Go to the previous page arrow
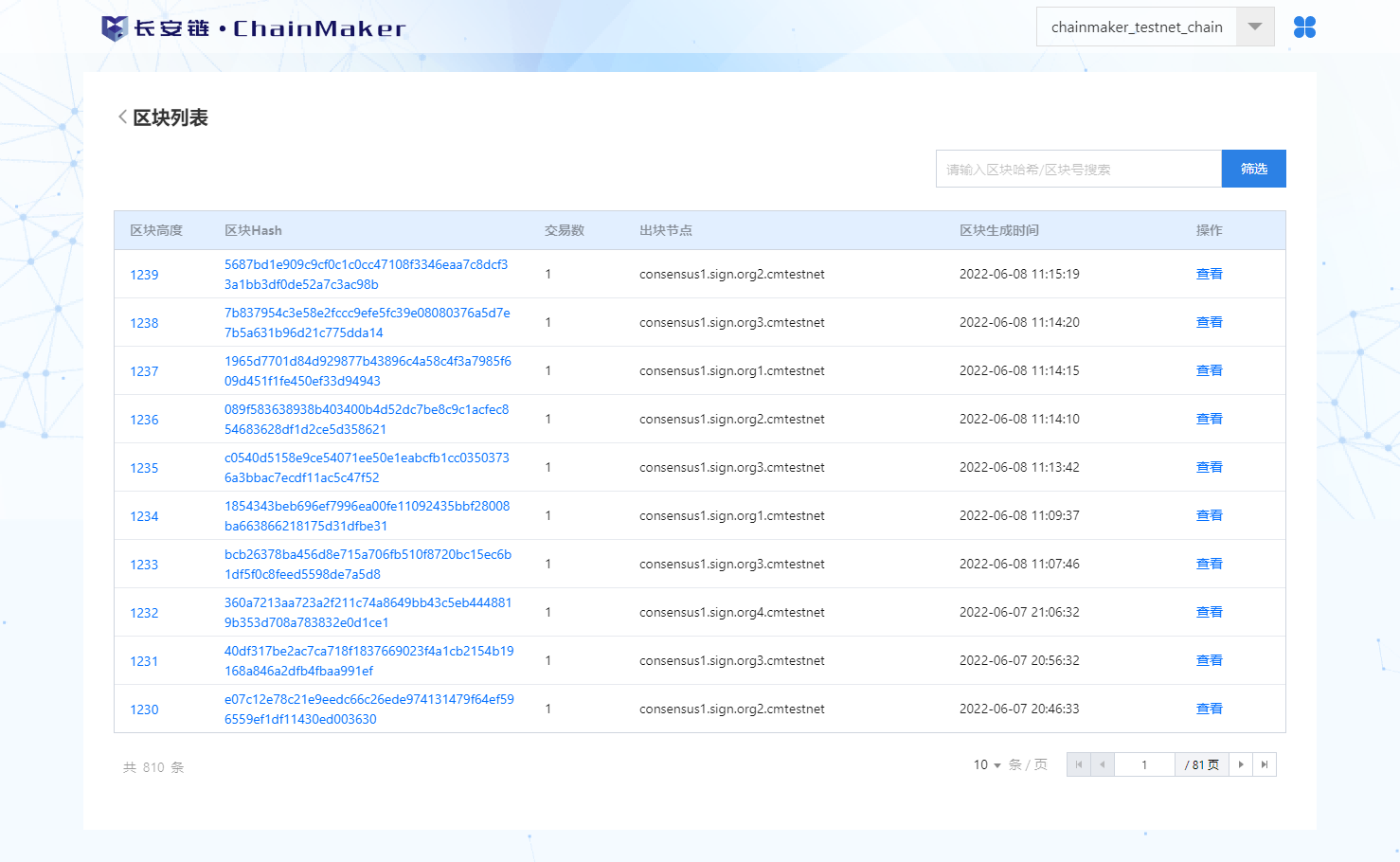 point(1103,764)
